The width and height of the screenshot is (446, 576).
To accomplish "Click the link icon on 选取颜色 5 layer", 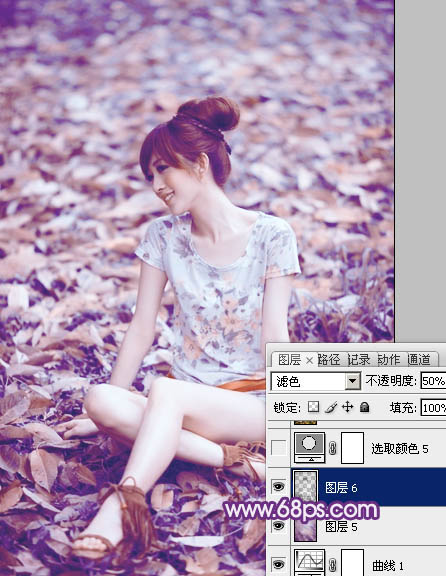I will pyautogui.click(x=333, y=448).
